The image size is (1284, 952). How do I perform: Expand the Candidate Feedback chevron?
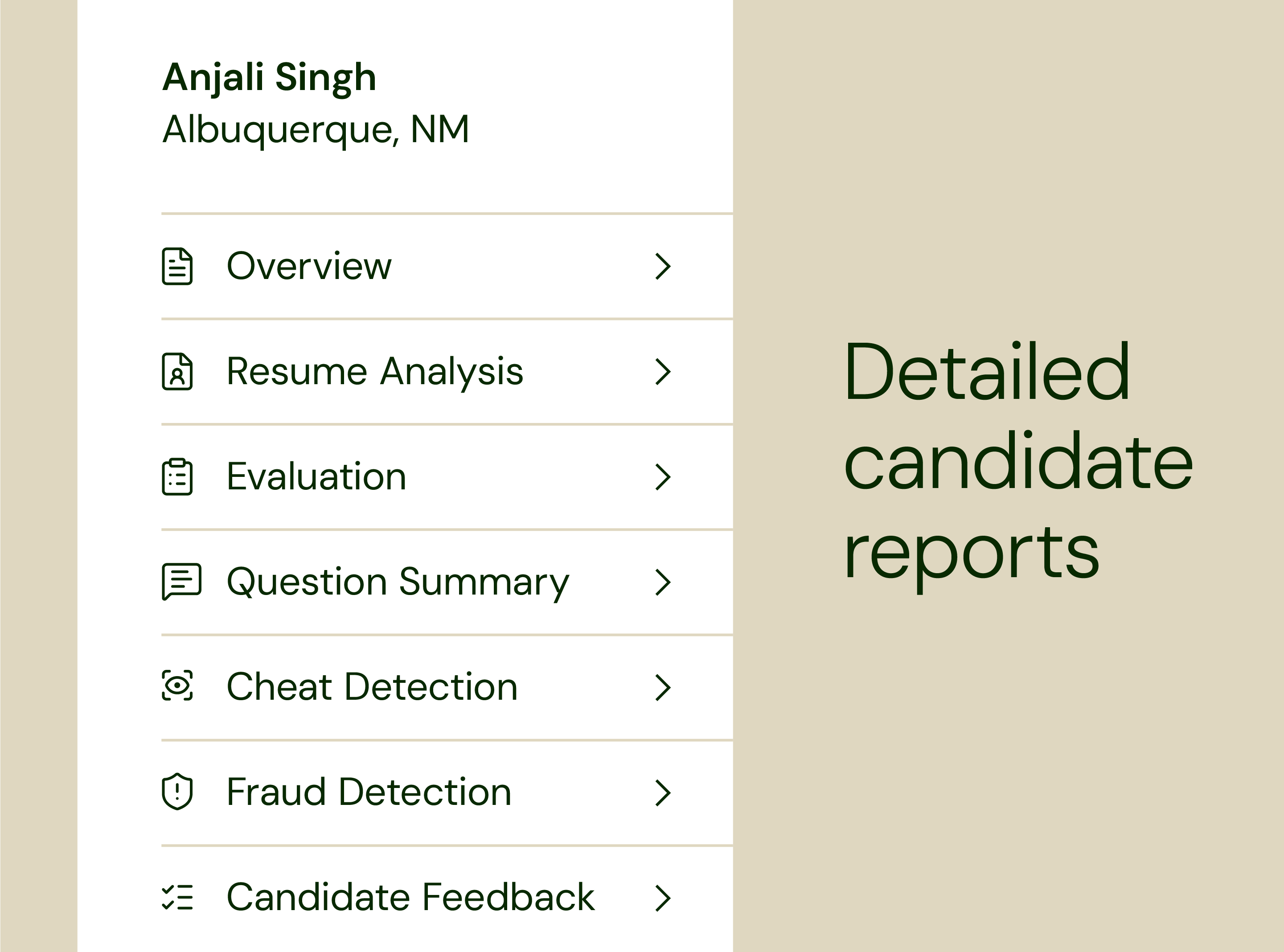tap(663, 898)
